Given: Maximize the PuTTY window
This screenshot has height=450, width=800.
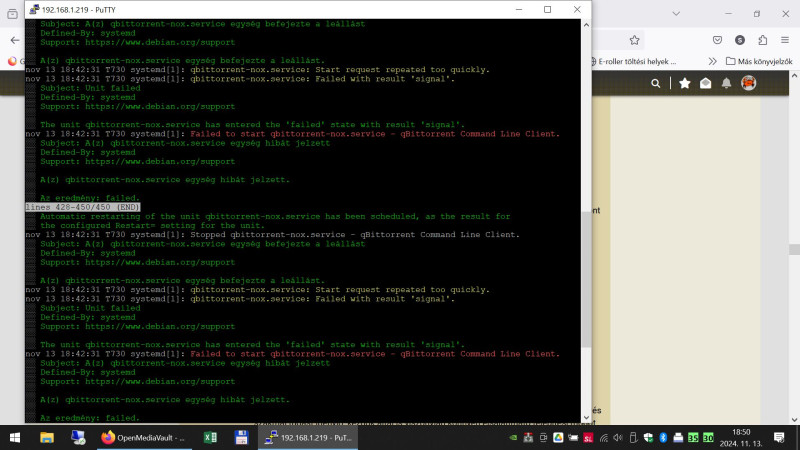Looking at the screenshot, I should (x=547, y=9).
